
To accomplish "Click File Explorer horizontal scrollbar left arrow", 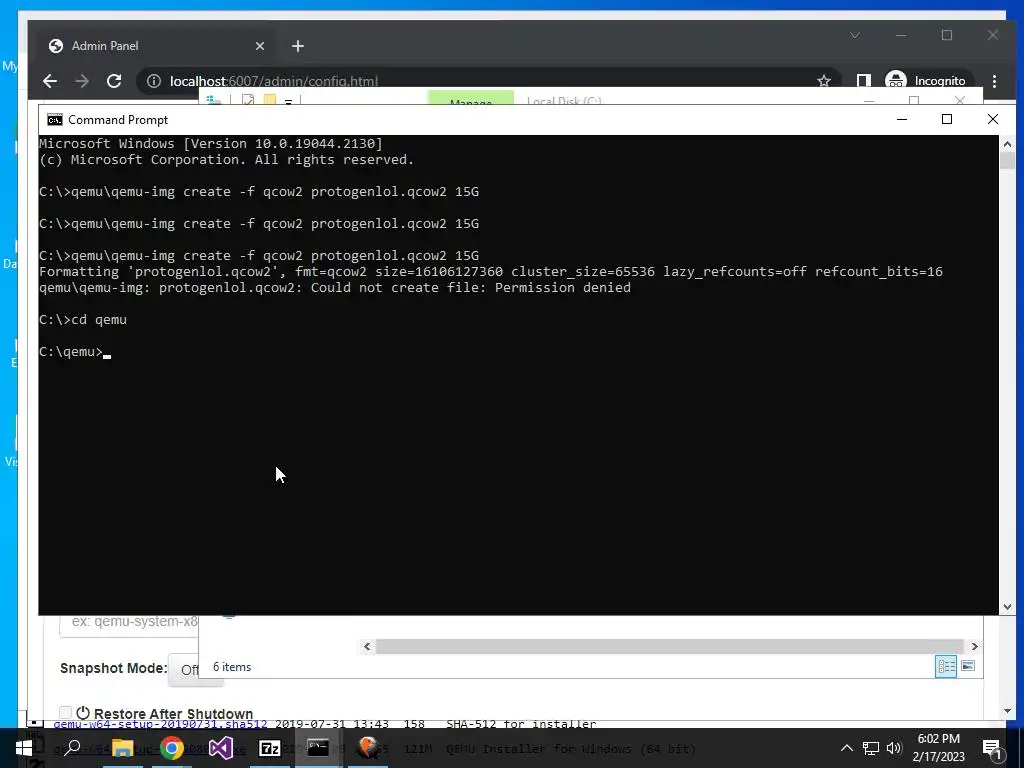I will pos(367,647).
